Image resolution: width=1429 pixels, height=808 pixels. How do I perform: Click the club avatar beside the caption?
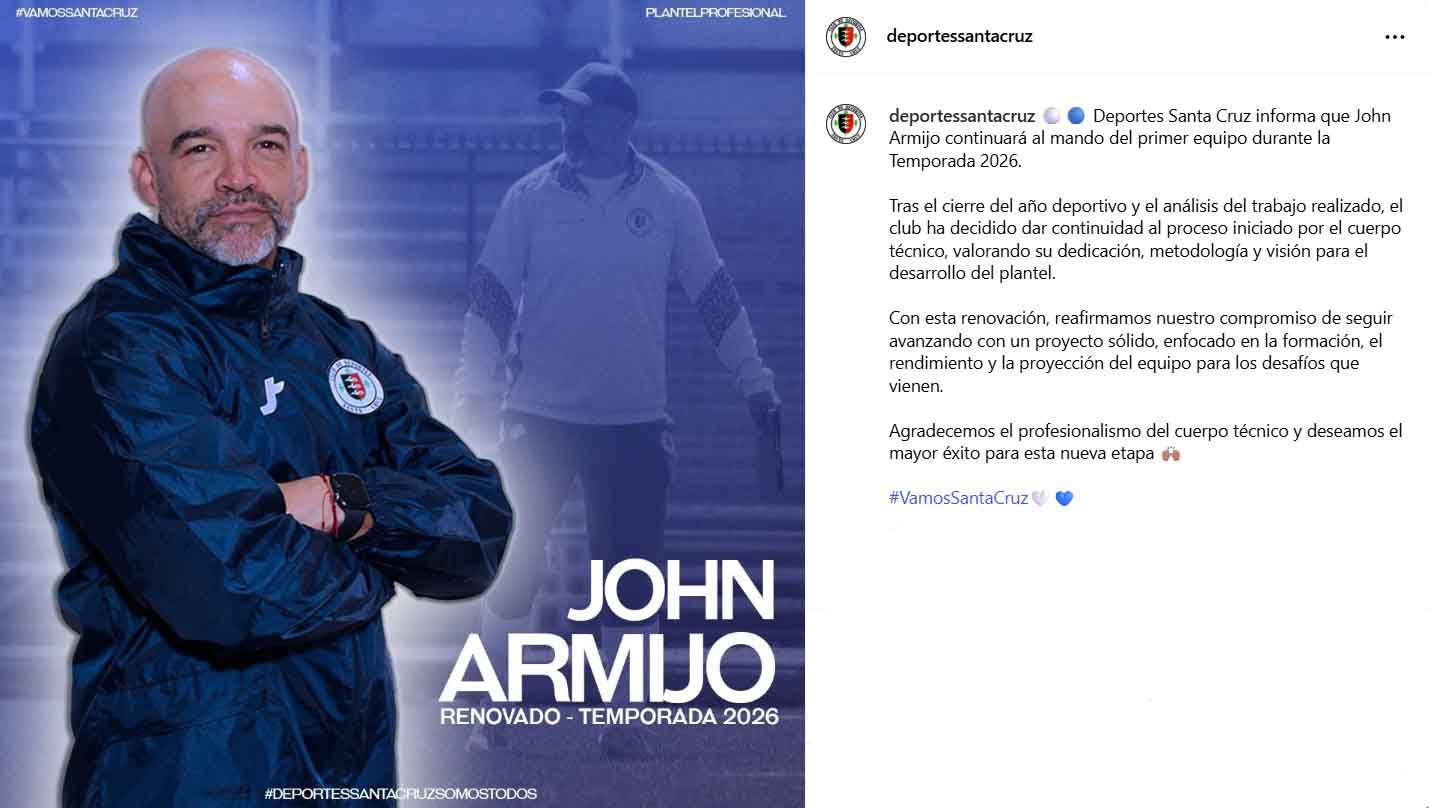pos(845,125)
